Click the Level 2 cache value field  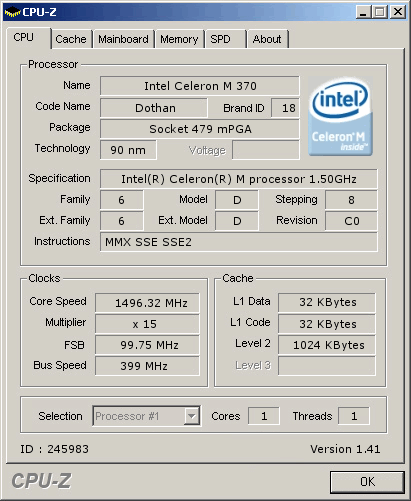pos(327,345)
